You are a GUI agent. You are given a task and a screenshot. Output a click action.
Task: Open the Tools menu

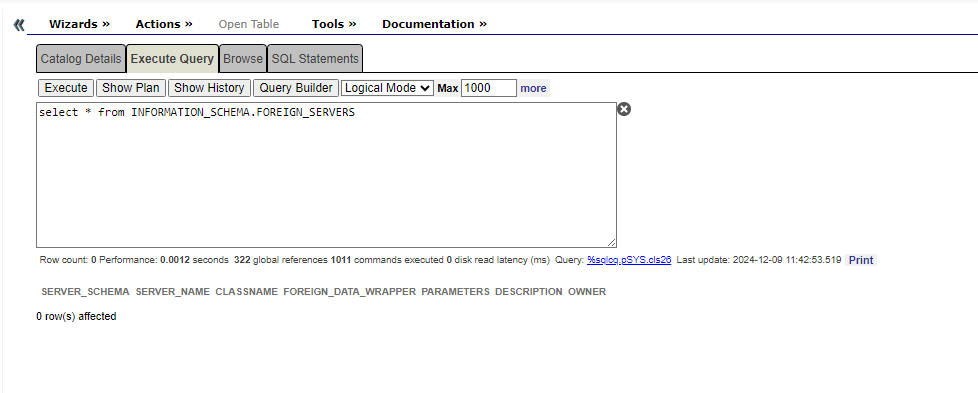click(x=334, y=24)
